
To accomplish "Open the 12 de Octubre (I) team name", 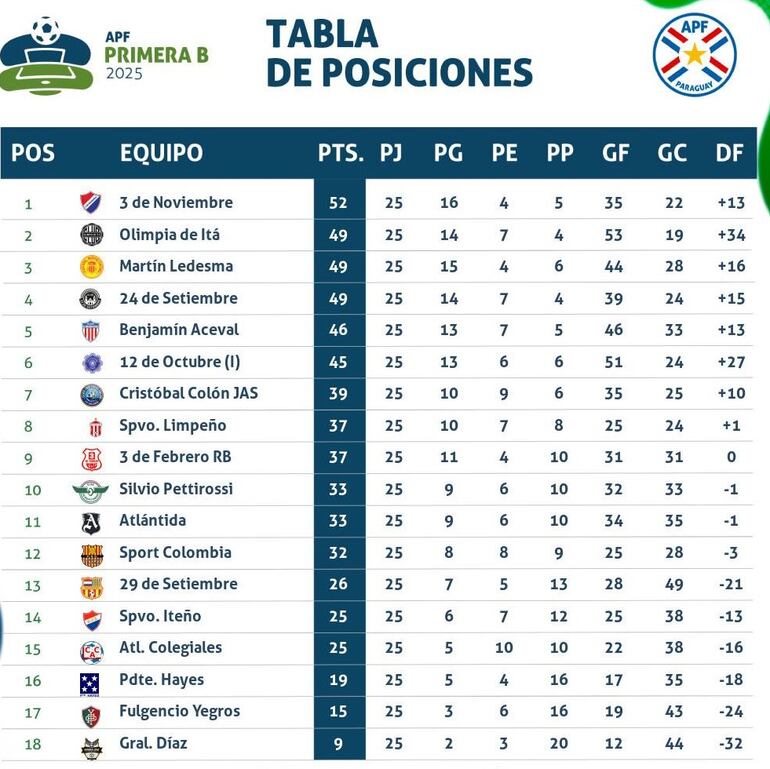I will tap(179, 362).
